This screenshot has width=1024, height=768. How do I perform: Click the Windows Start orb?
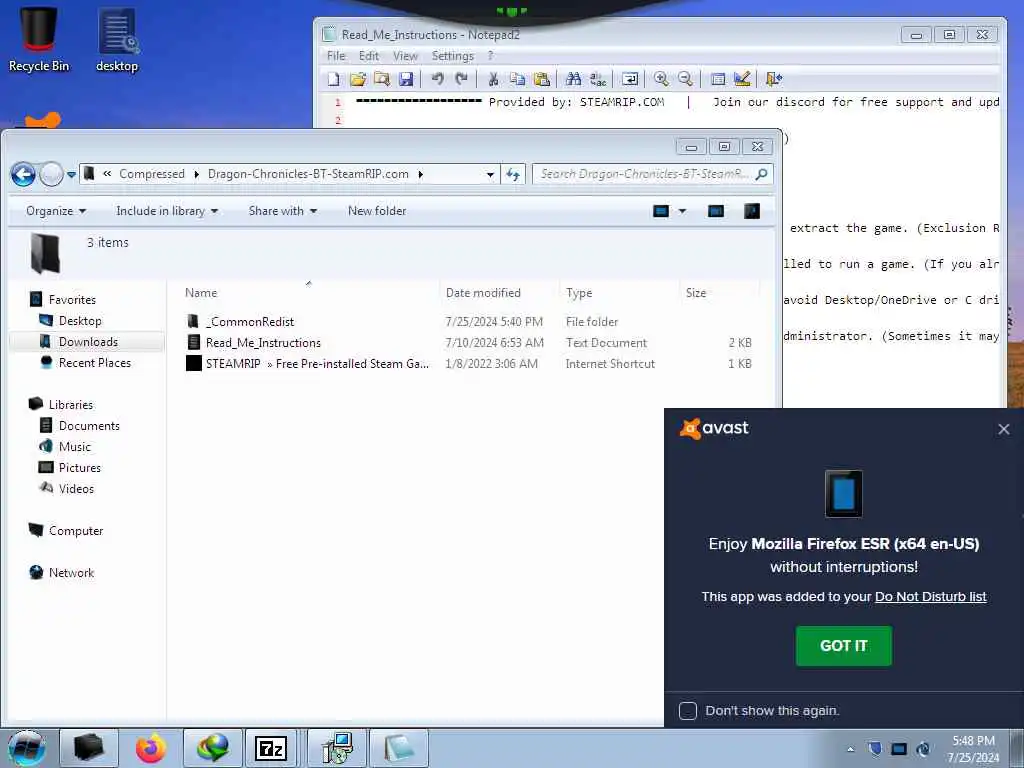click(27, 748)
